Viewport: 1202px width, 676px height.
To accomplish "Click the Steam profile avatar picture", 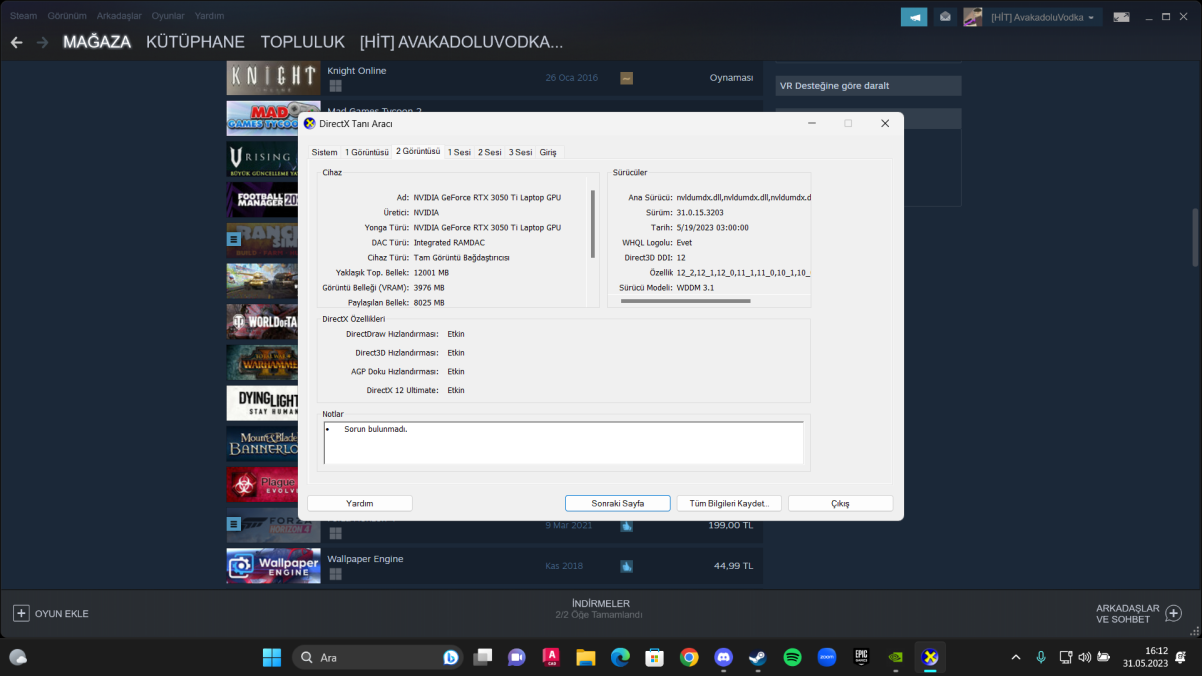I will (x=972, y=17).
